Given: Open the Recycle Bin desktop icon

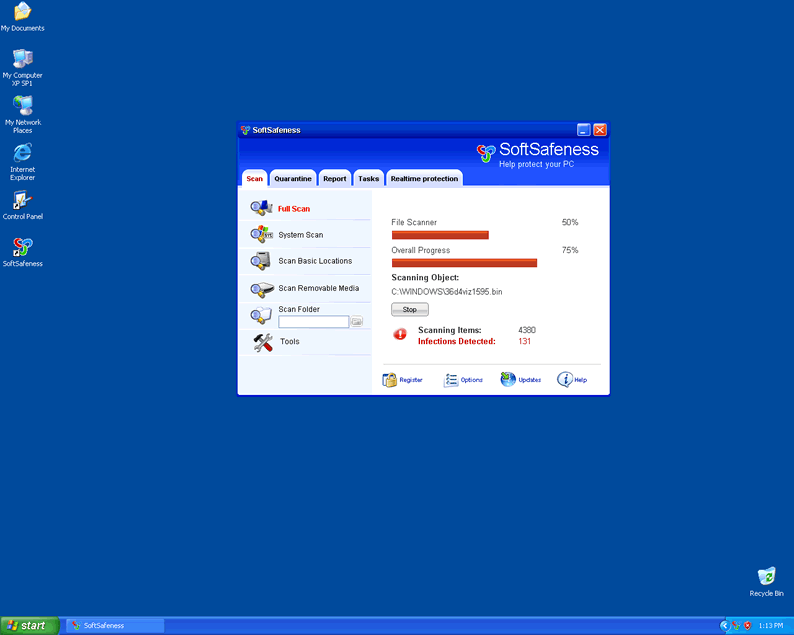Looking at the screenshot, I should coord(766,577).
